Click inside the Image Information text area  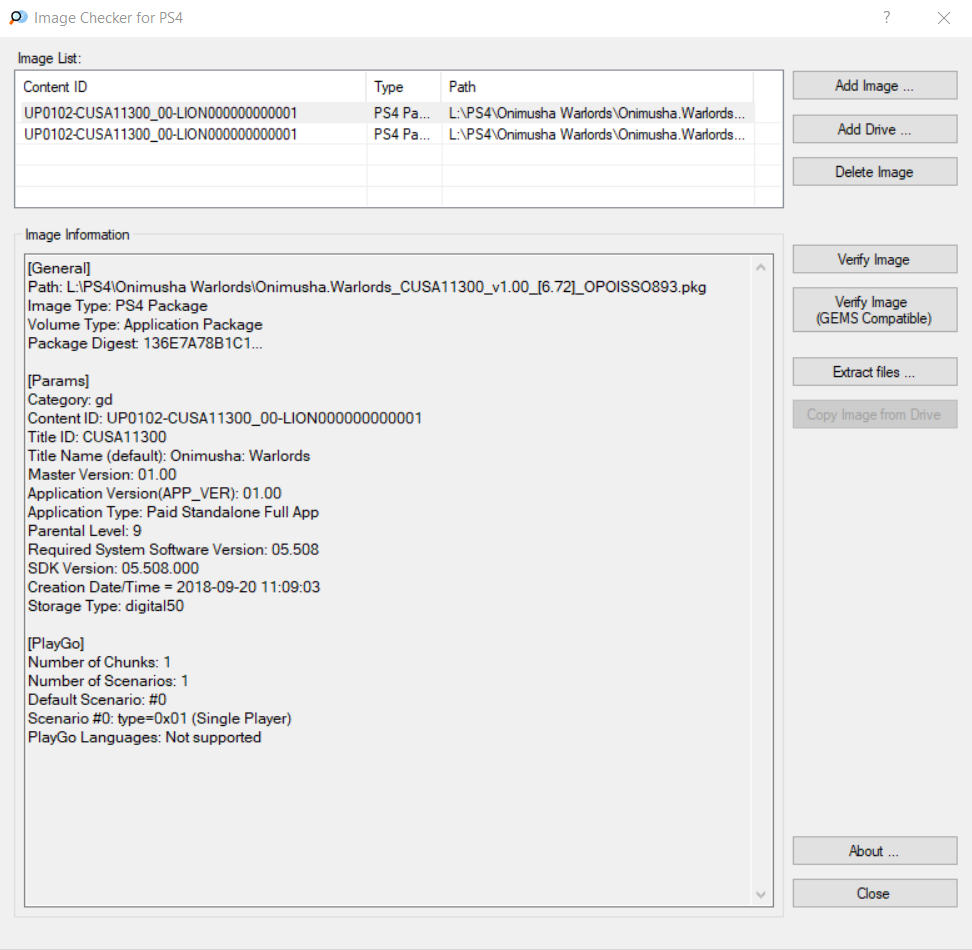[390, 800]
